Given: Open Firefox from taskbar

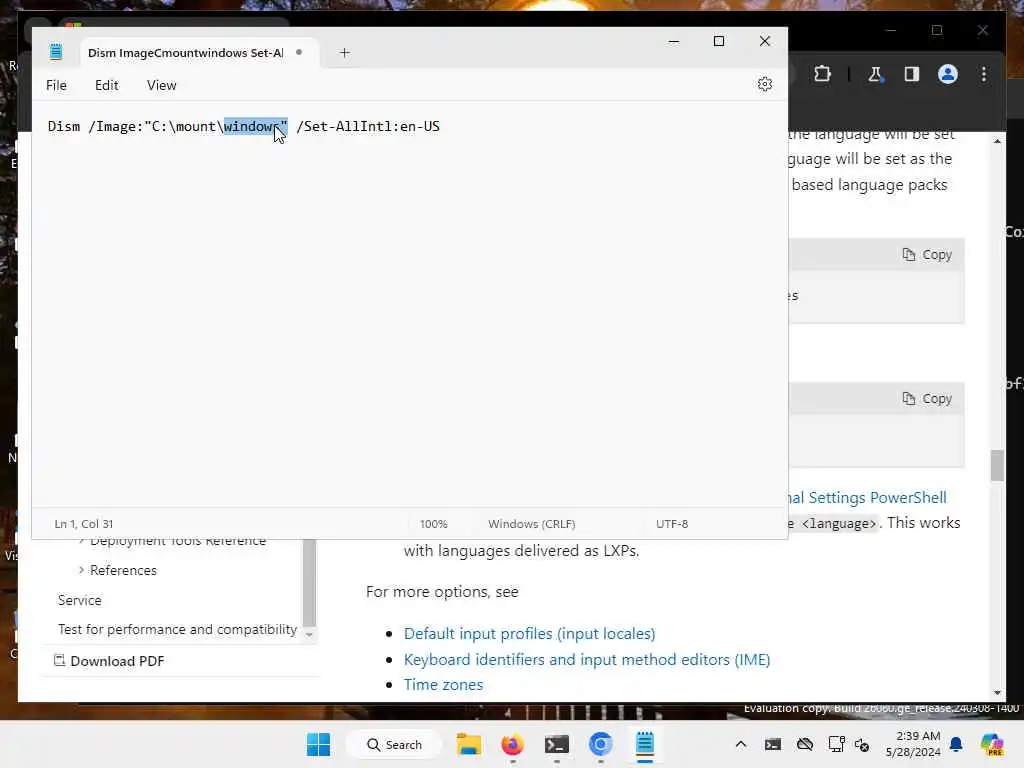Looking at the screenshot, I should pos(513,744).
